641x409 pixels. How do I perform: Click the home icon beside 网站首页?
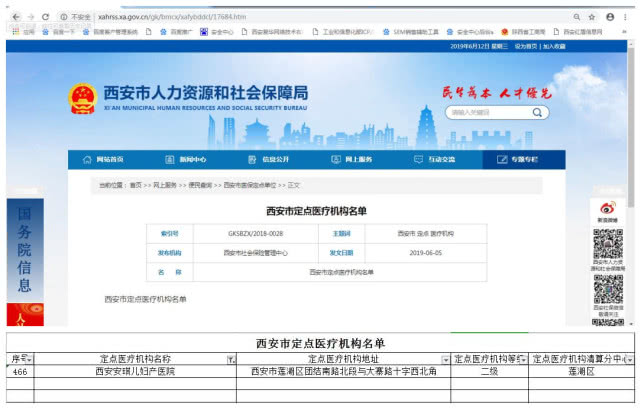(87, 160)
